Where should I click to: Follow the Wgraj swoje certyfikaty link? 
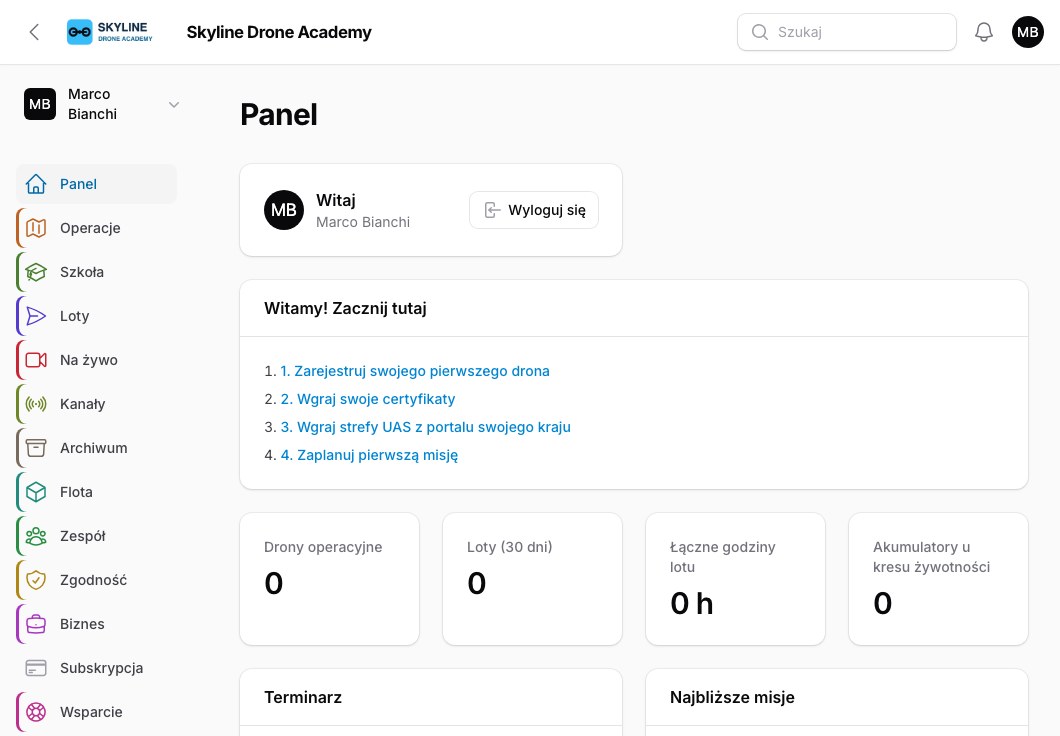[x=368, y=399]
